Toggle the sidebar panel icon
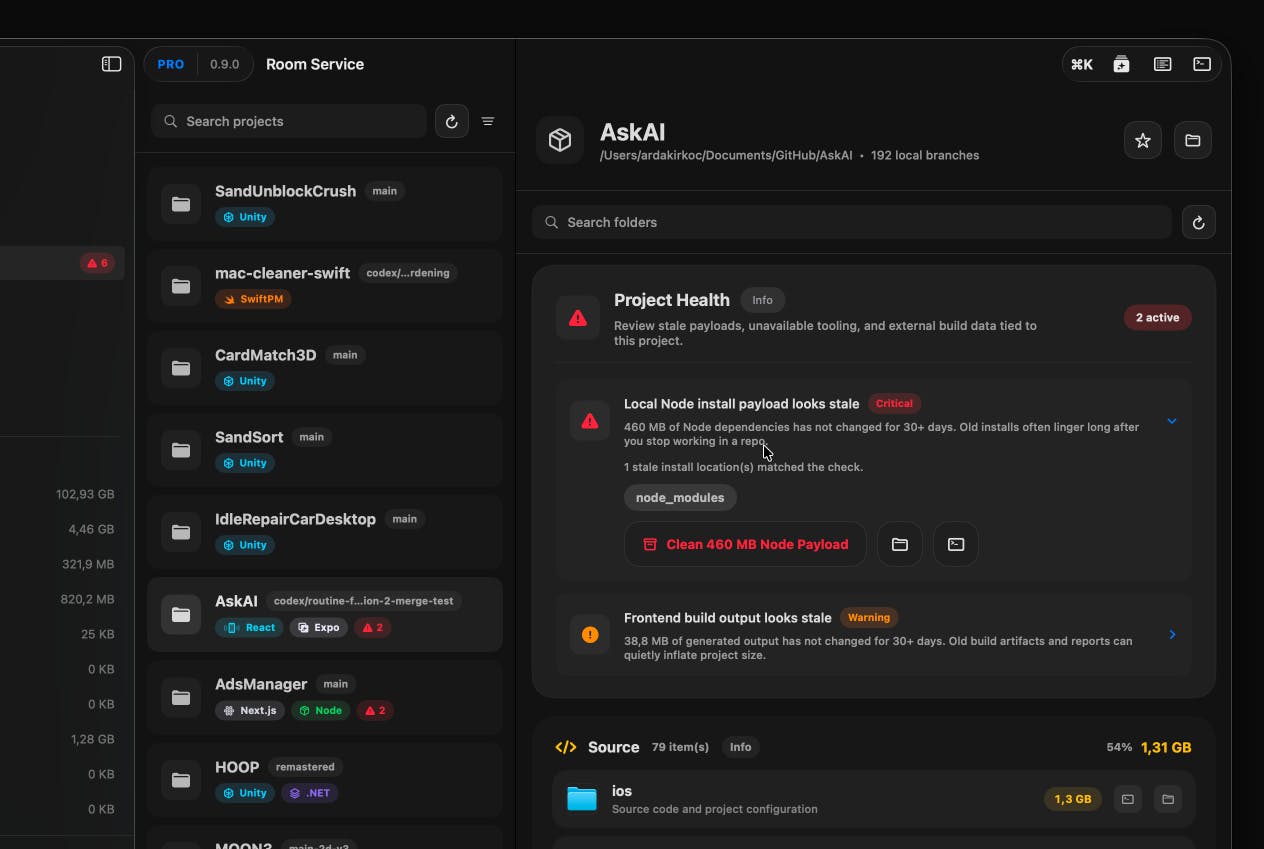1264x849 pixels. pos(112,64)
